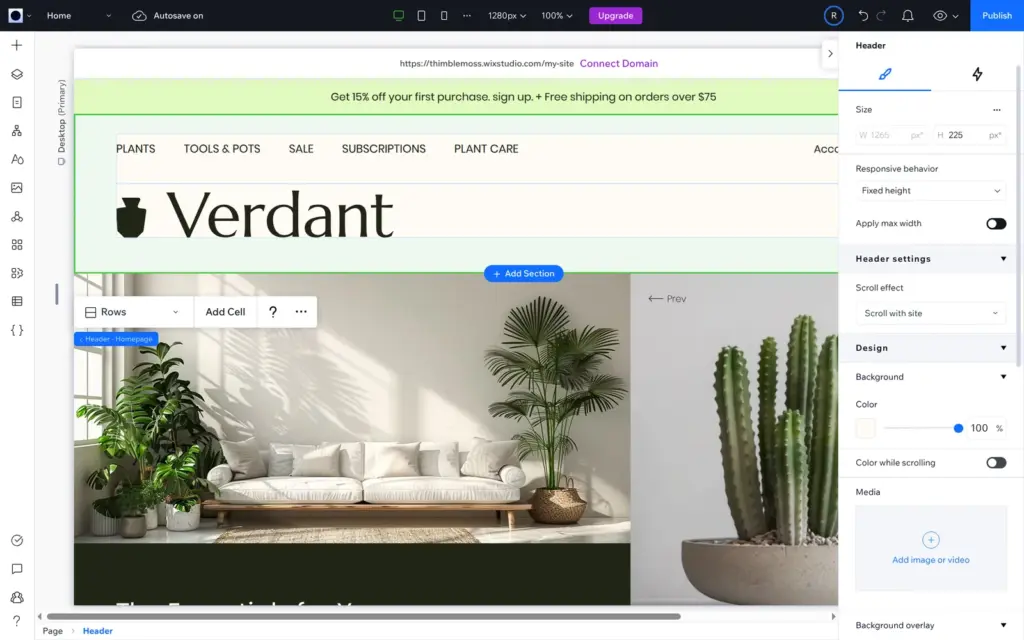Click the TOOLS & POTS menu item

pyautogui.click(x=222, y=149)
